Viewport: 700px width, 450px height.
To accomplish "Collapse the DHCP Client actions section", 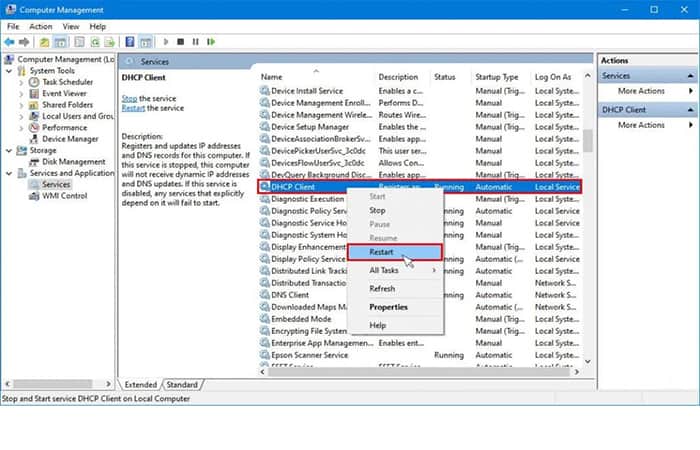I will [x=690, y=110].
